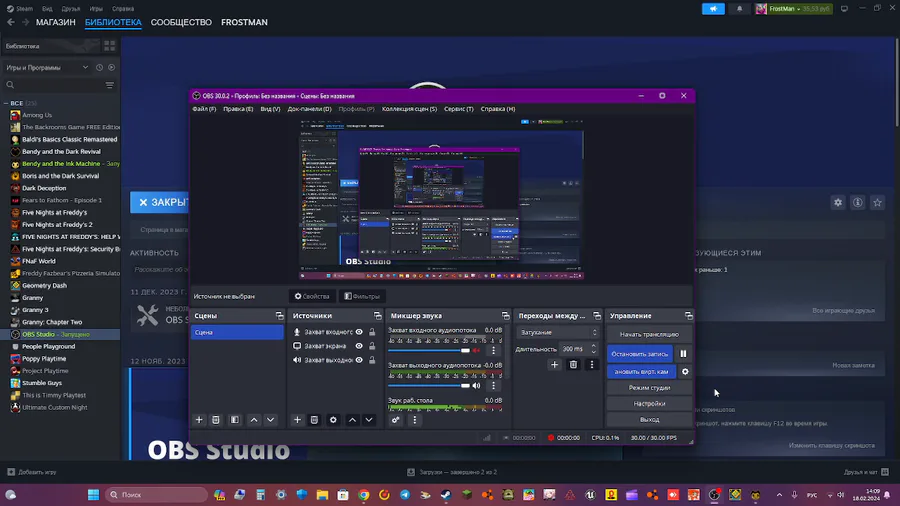Image resolution: width=900 pixels, height=506 pixels.
Task: Open options for Захват выходного аудиопотока
Action: [493, 386]
